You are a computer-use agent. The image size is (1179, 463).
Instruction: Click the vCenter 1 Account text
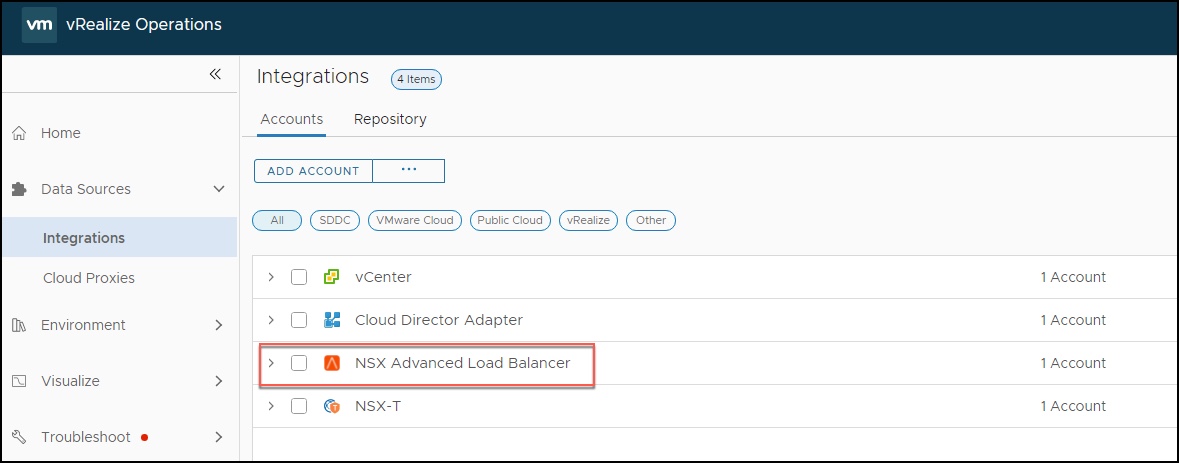1073,277
